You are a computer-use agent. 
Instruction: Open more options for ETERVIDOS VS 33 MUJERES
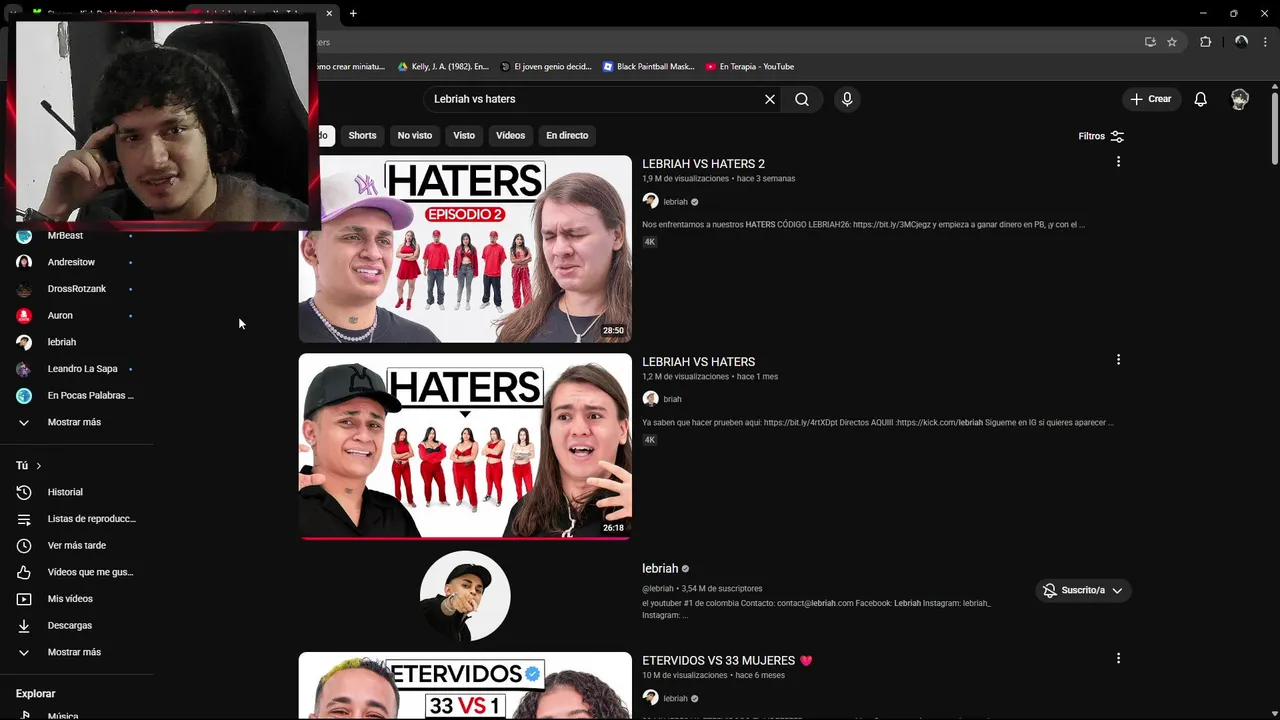tap(1118, 658)
